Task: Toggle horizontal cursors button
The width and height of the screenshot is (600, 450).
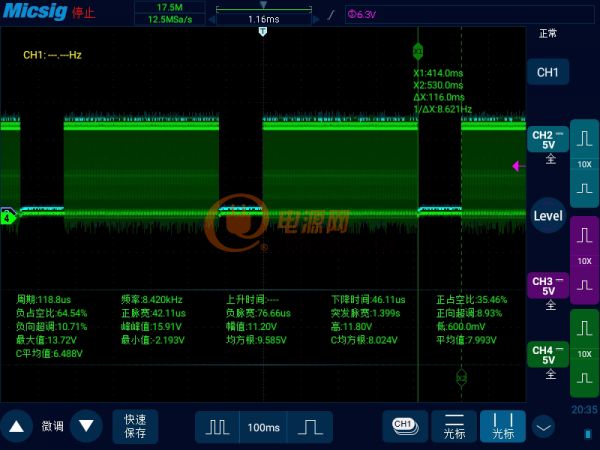Action: pyautogui.click(x=454, y=426)
